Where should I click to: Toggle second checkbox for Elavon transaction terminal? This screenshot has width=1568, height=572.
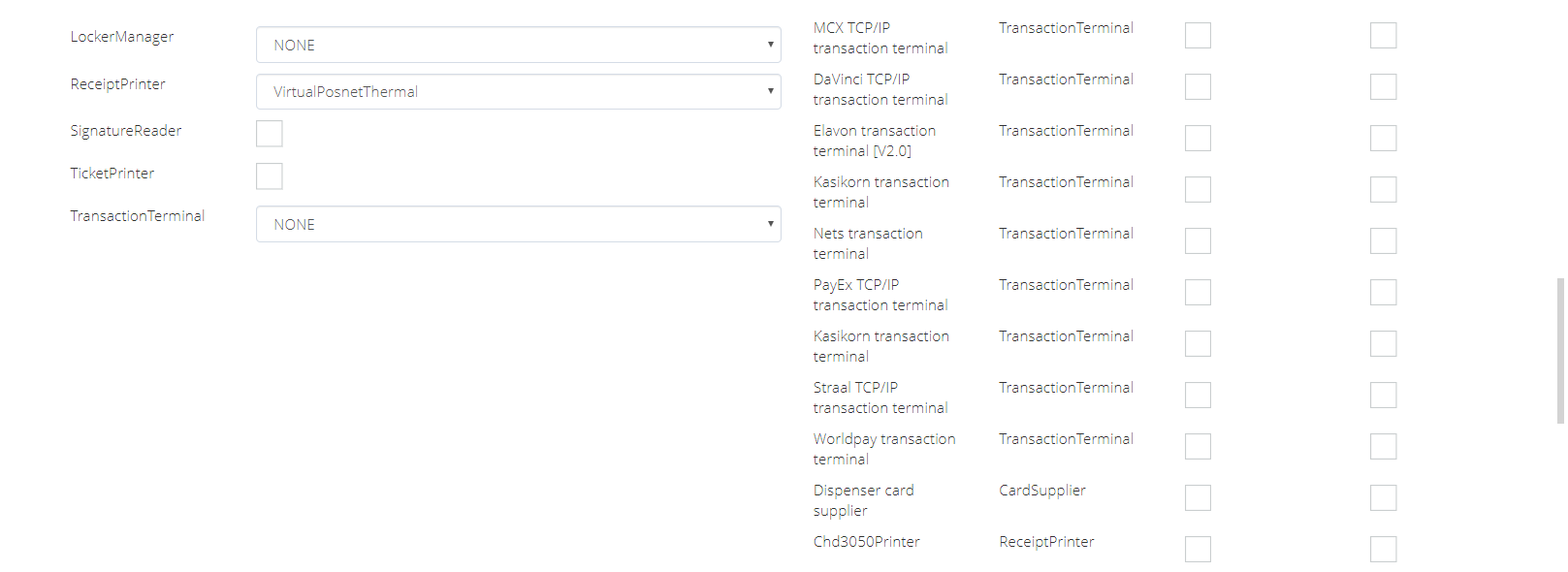(x=1383, y=139)
